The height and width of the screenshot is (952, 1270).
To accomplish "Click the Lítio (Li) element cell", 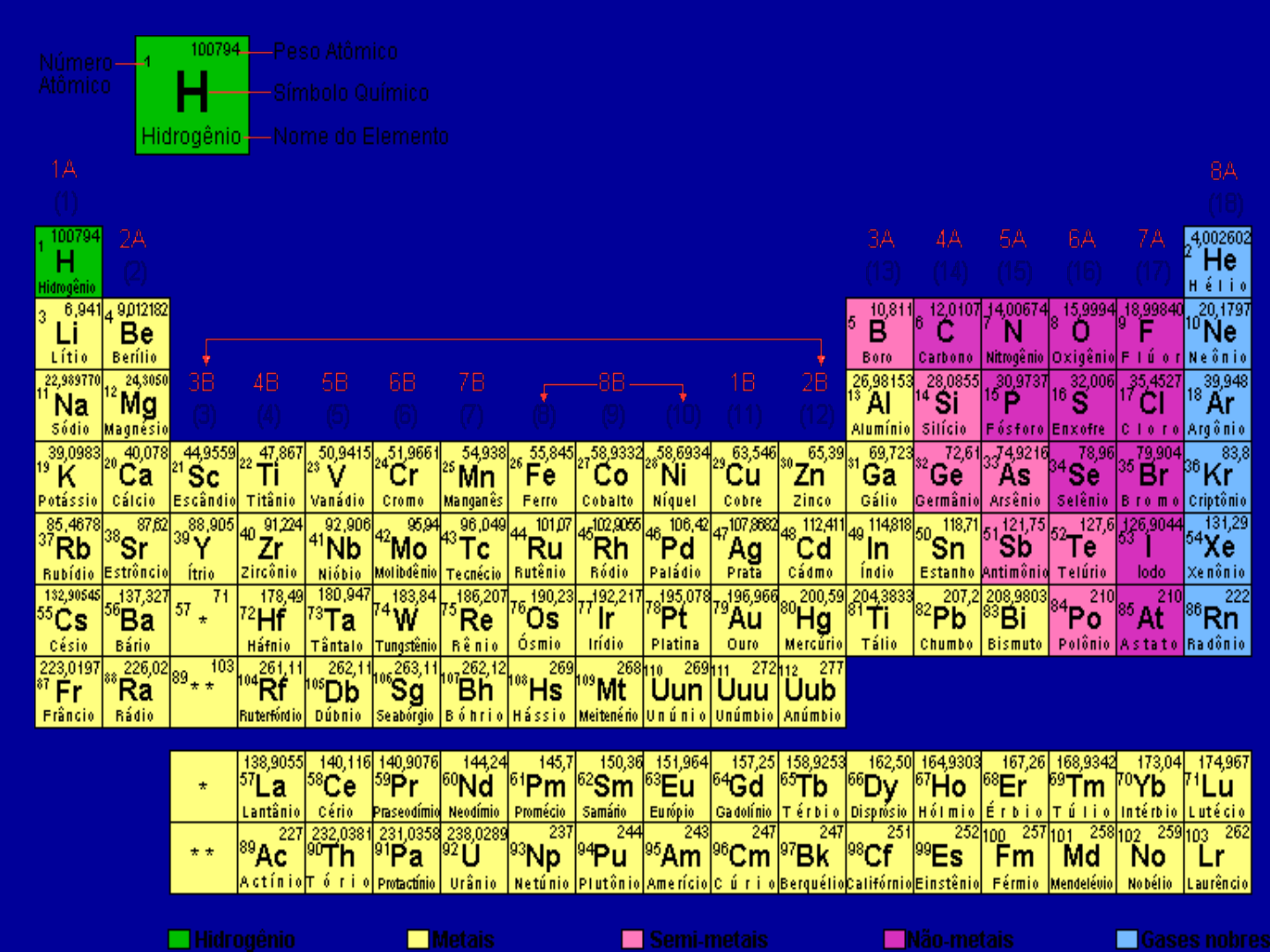I will pyautogui.click(x=69, y=333).
